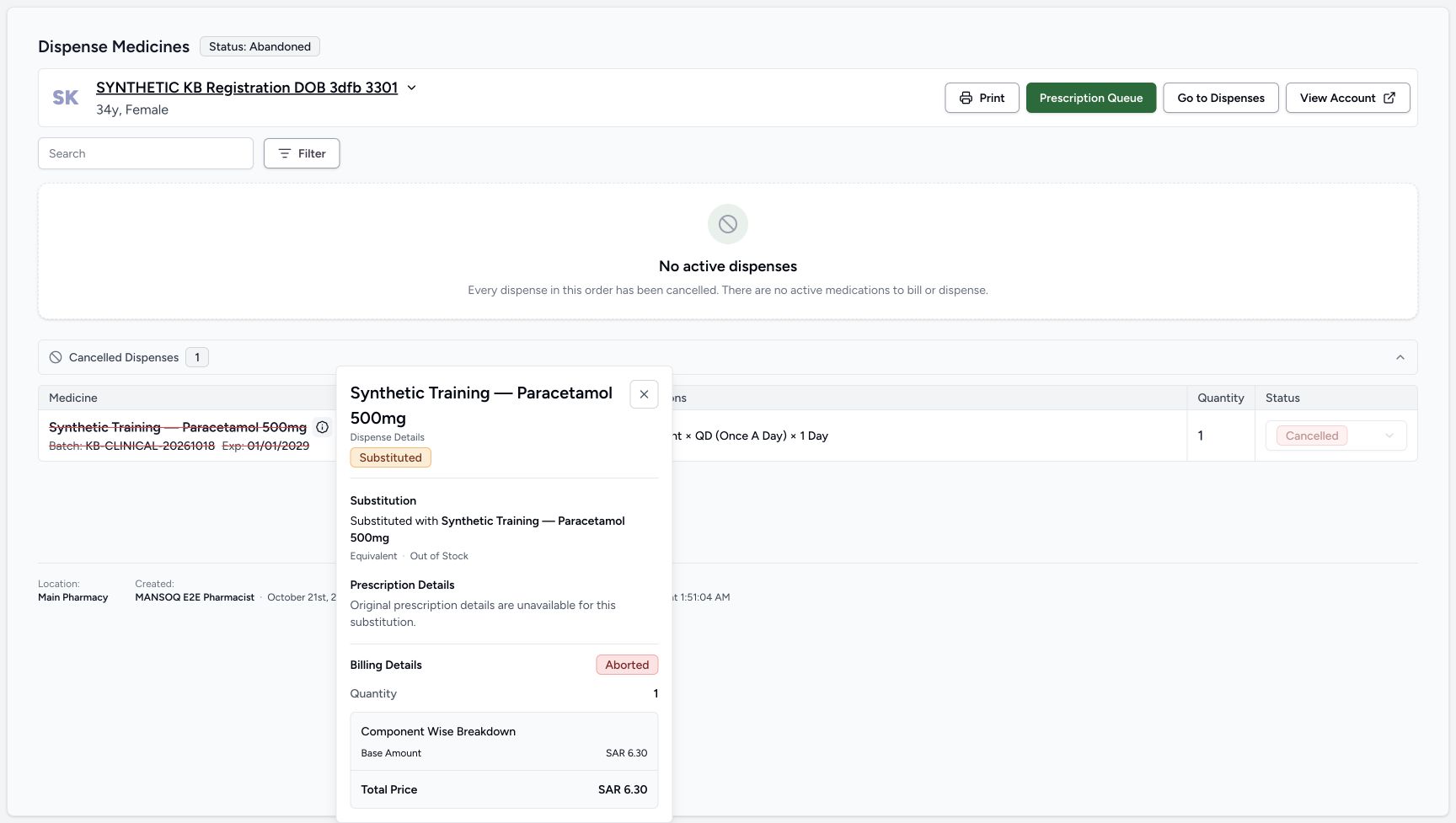Click the SK patient avatar
The width and height of the screenshot is (1456, 823).
(66, 98)
